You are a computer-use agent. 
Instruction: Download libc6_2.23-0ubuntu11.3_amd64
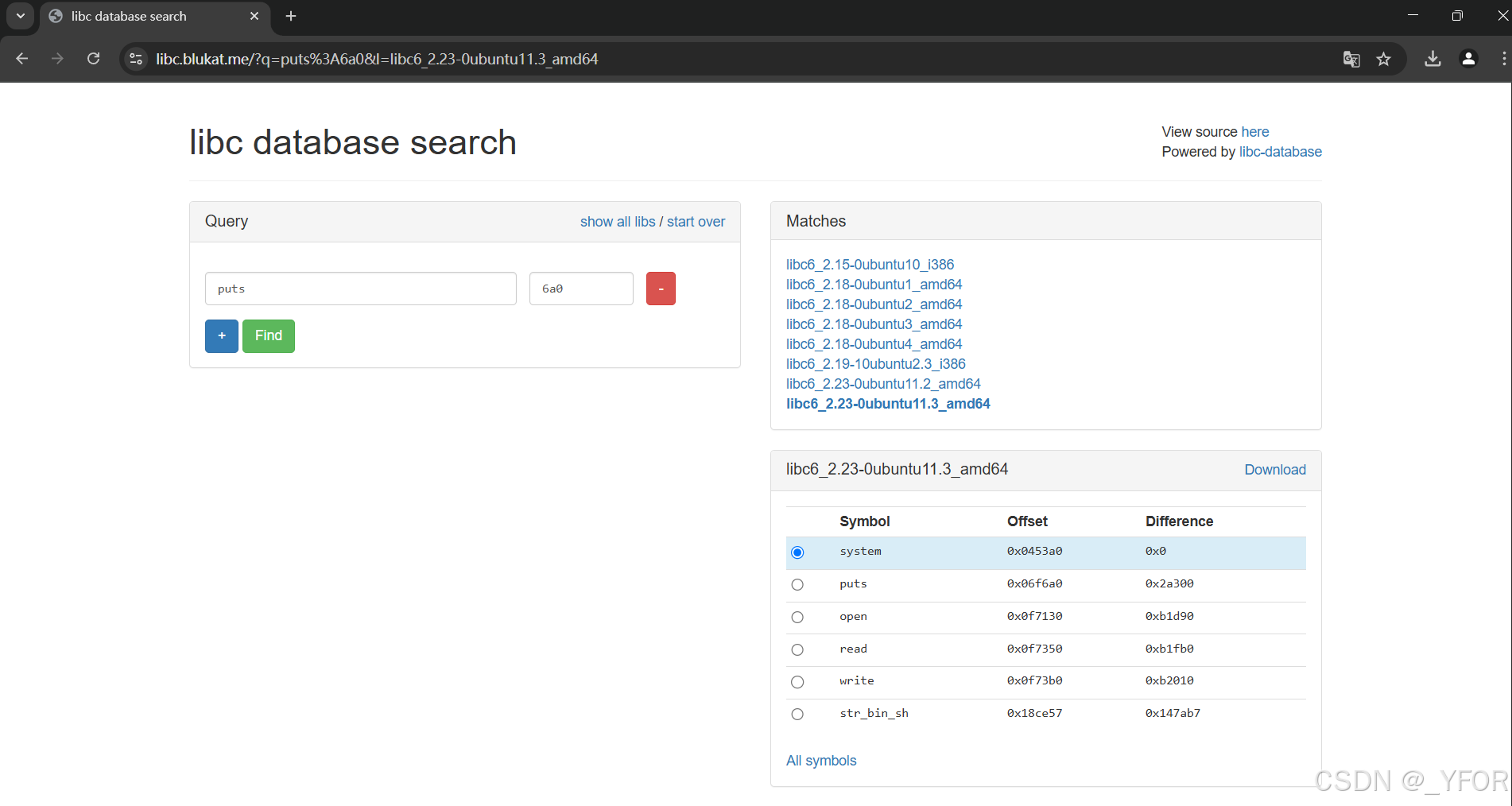pyautogui.click(x=1274, y=470)
